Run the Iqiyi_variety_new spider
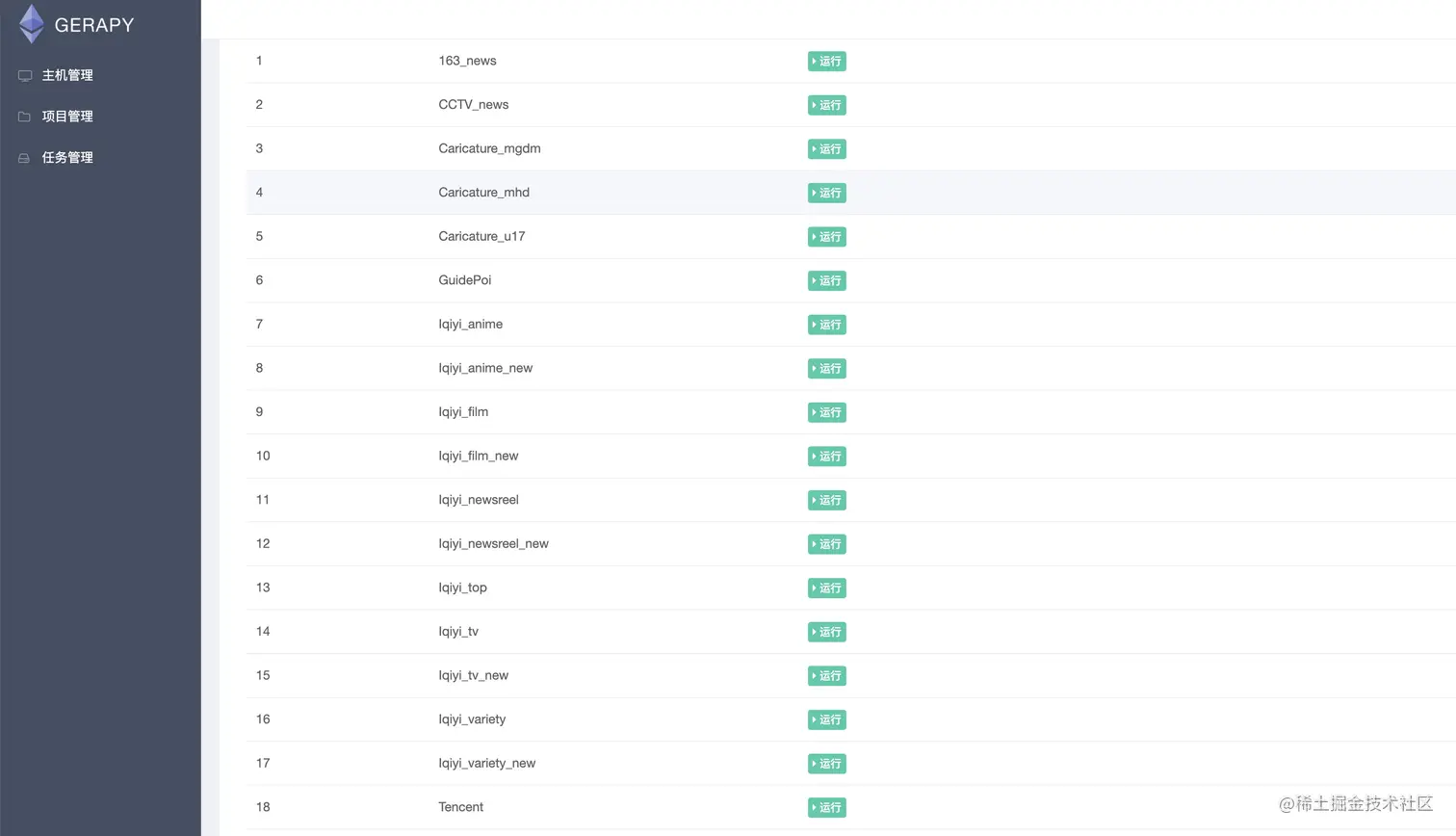 (827, 764)
